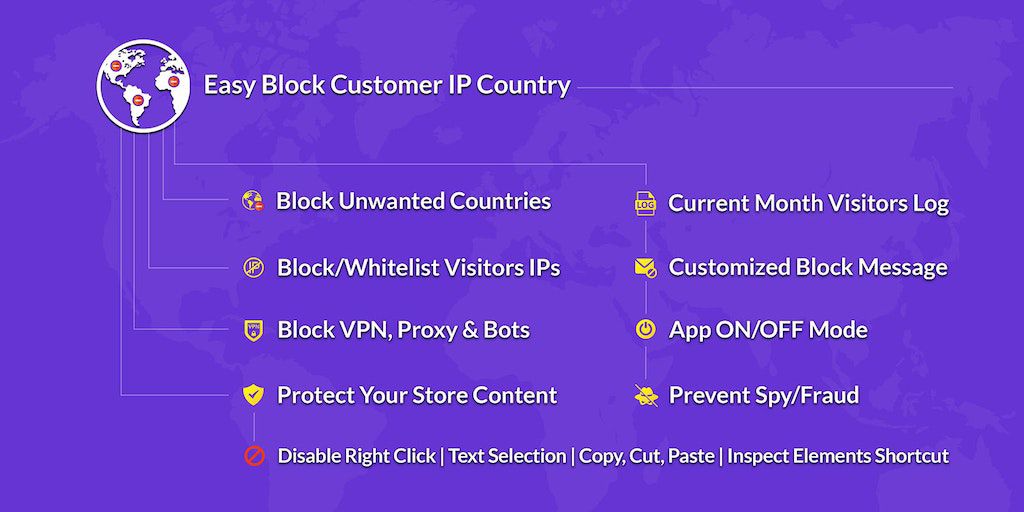Click the yellow checkmark shield icon
The image size is (1024, 512).
pyautogui.click(x=253, y=395)
